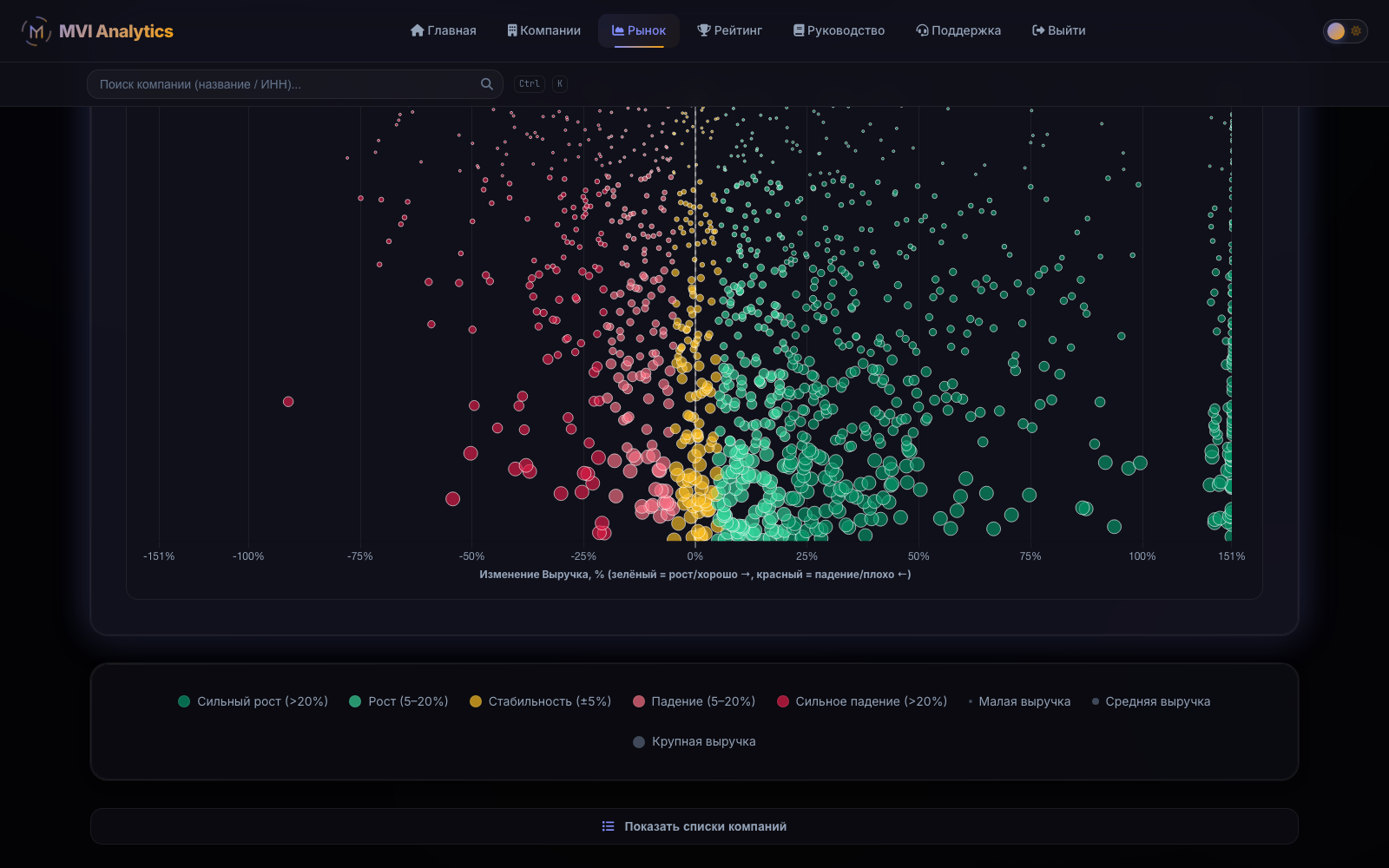This screenshot has width=1389, height=868.
Task: Click the MVI Analytics logo icon
Action: [x=36, y=31]
